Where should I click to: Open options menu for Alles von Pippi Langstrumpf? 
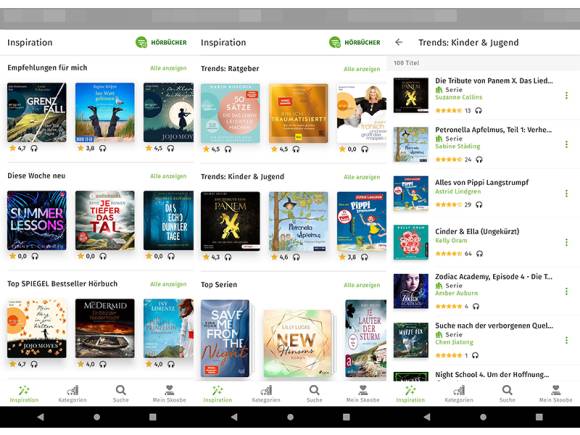point(566,193)
